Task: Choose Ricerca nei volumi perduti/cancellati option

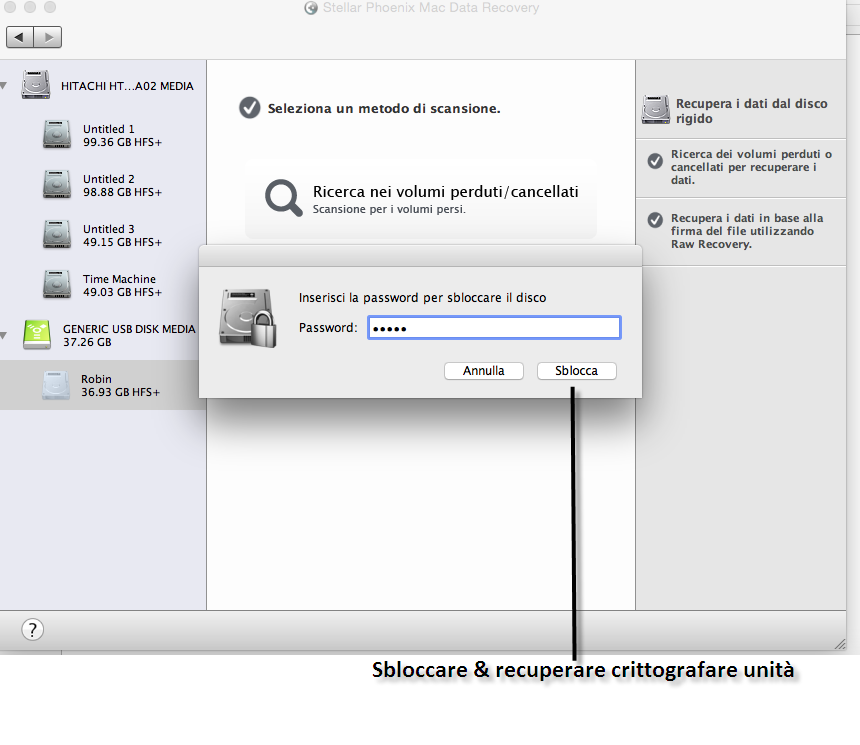Action: coord(421,198)
